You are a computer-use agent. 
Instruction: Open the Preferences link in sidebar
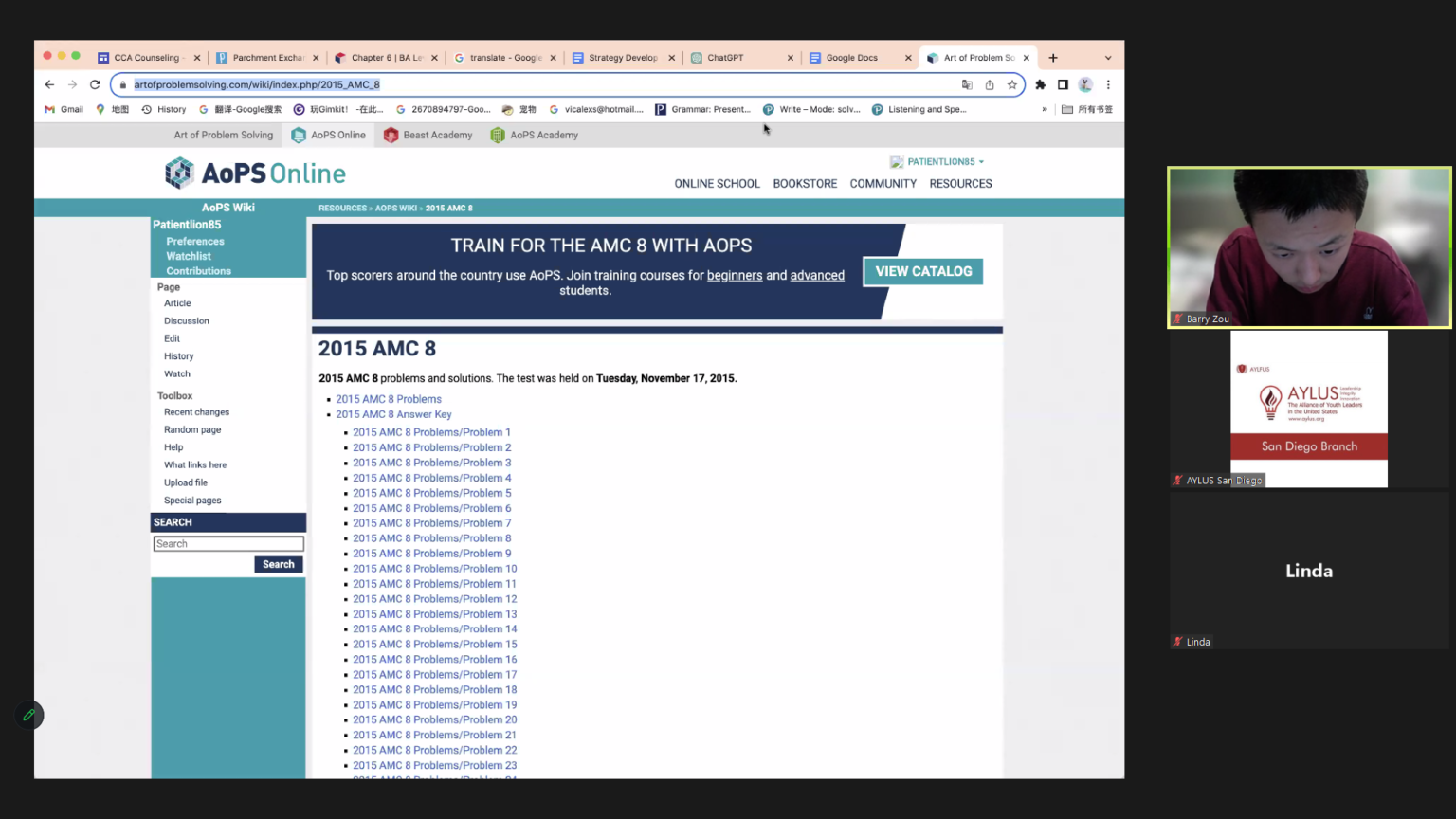pos(195,242)
